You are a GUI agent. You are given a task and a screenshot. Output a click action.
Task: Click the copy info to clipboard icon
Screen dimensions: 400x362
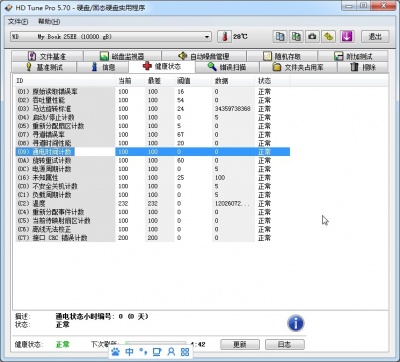point(280,36)
